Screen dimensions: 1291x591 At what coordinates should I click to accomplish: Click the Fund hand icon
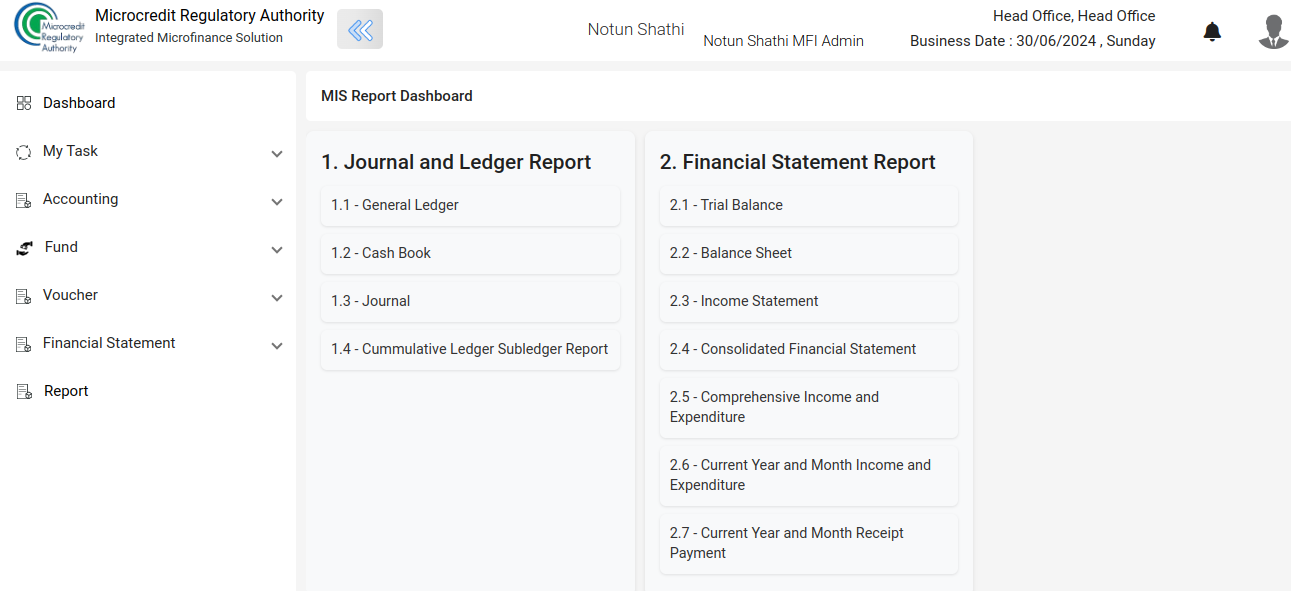pos(24,248)
